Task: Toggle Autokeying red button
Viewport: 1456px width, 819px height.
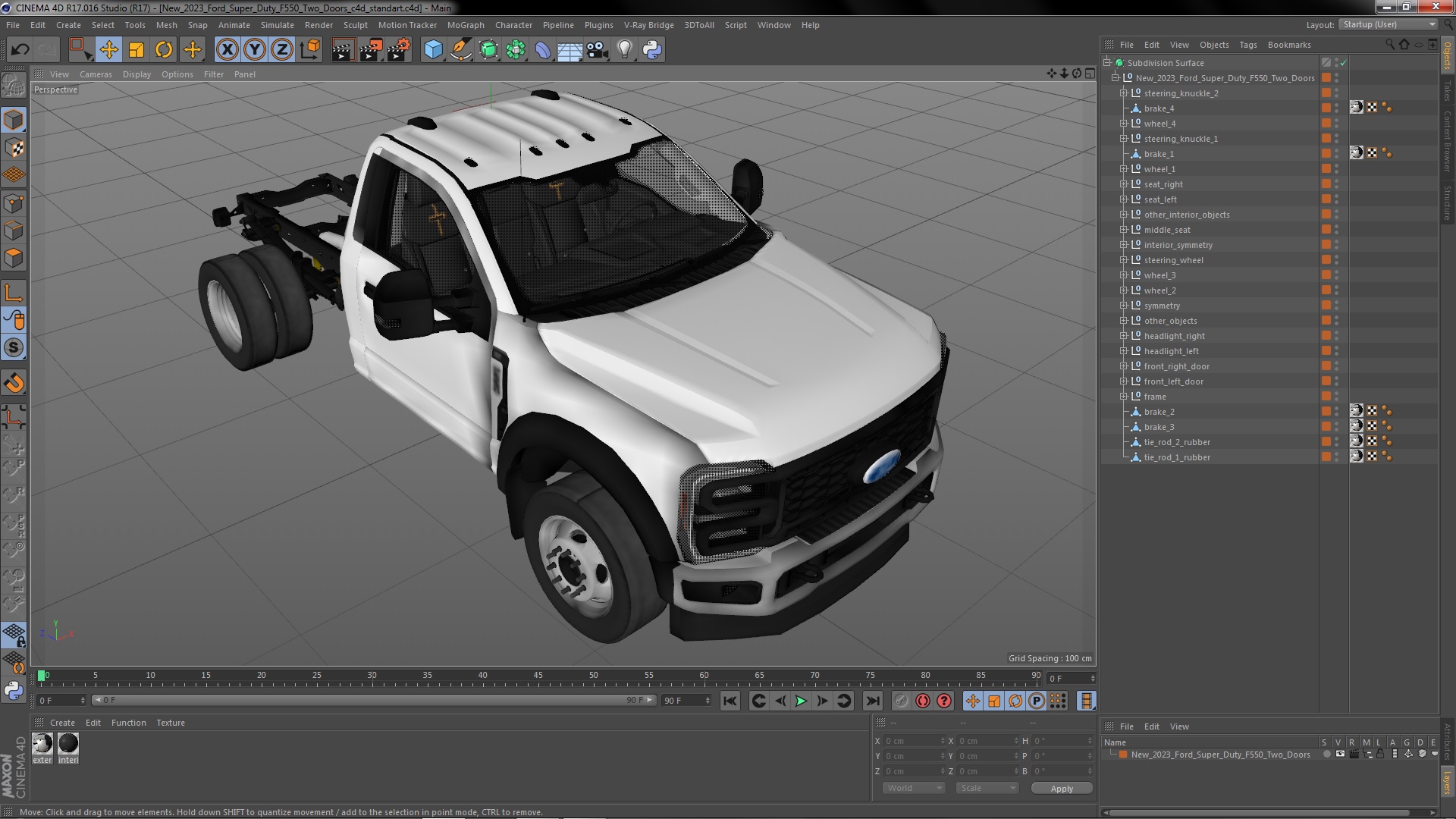Action: (x=923, y=701)
